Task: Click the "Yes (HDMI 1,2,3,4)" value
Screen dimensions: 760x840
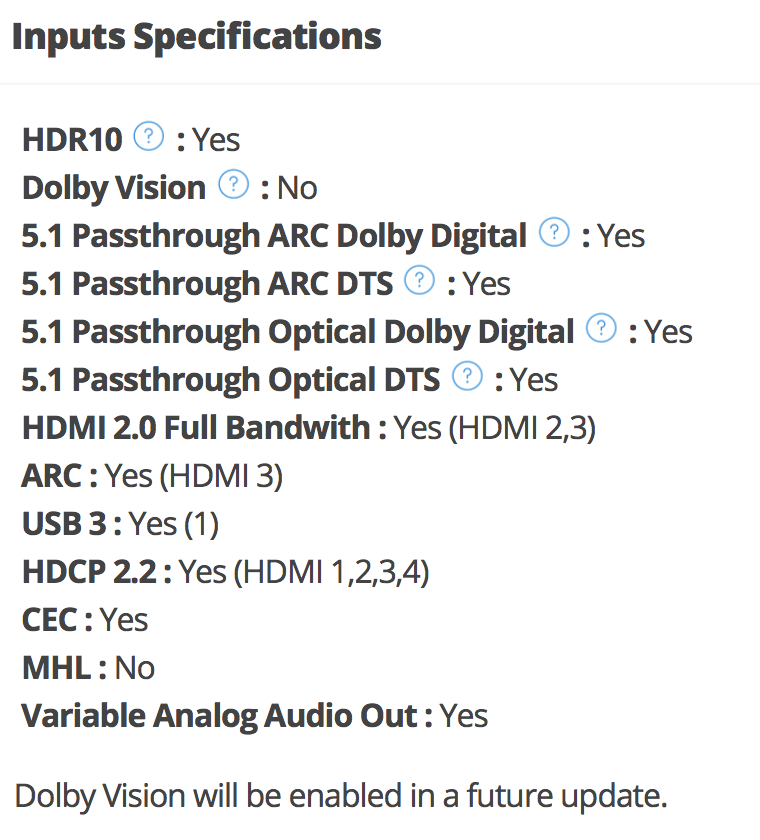Action: [304, 572]
